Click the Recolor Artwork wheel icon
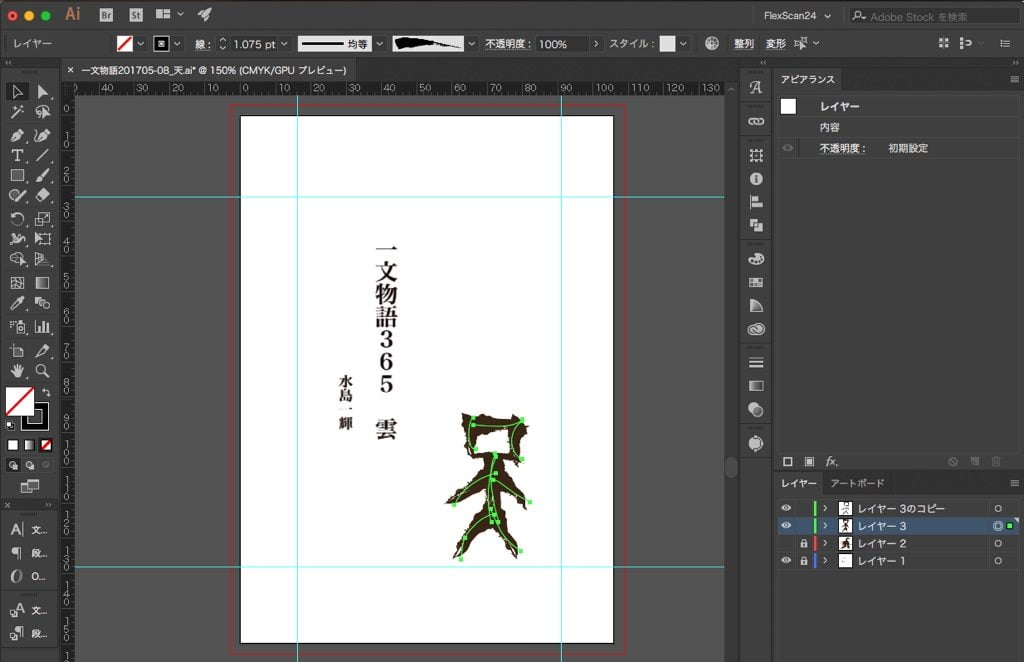 coord(712,43)
